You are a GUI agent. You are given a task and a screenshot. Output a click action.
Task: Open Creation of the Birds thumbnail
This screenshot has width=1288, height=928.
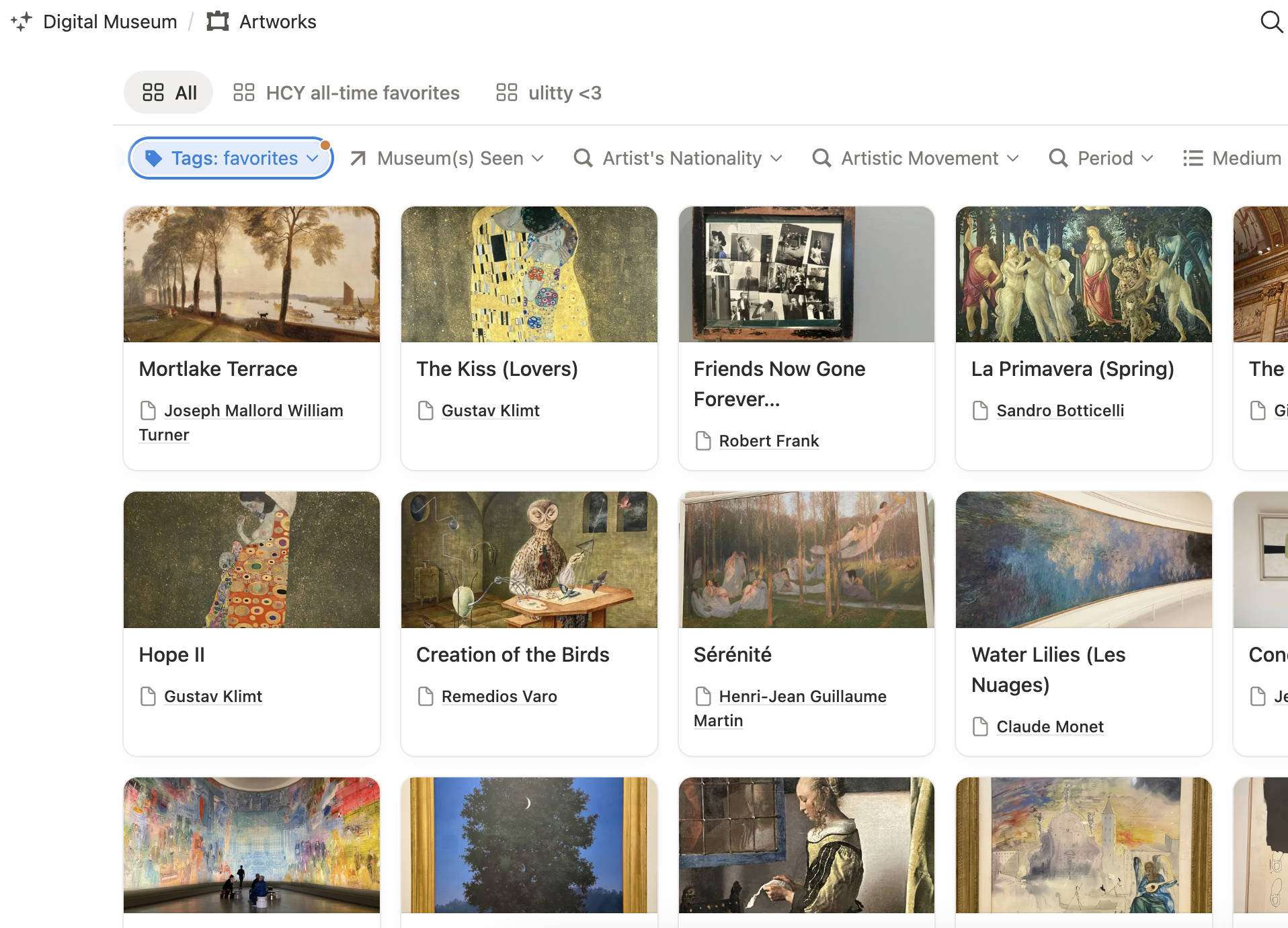(x=529, y=559)
